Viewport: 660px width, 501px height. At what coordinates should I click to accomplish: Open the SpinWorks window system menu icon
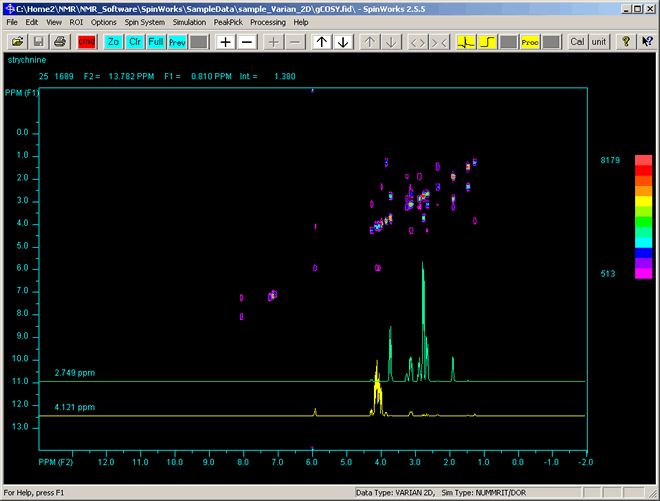tap(10, 8)
